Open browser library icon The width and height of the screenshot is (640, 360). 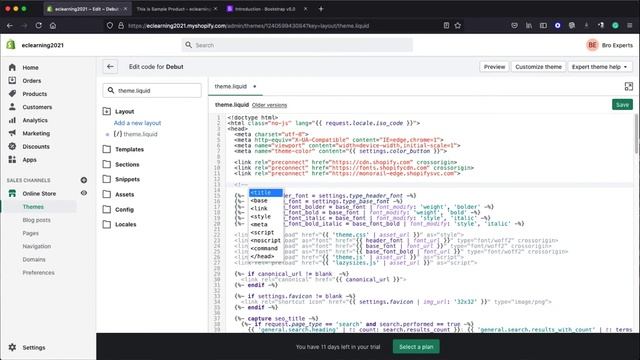pyautogui.click(x=529, y=25)
